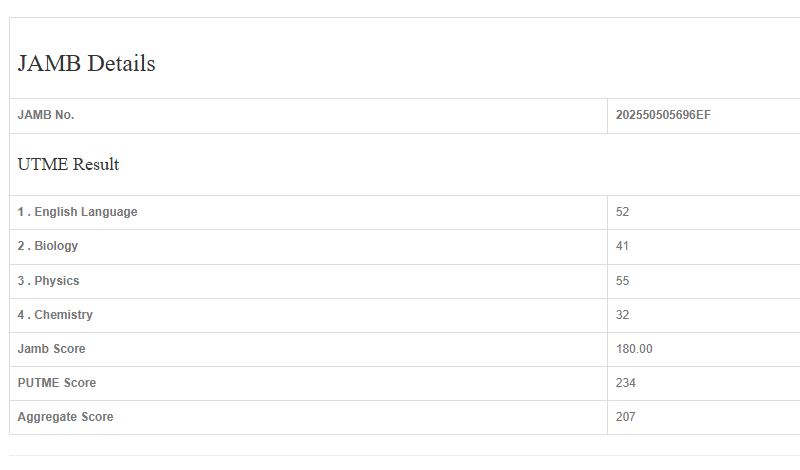
Task: Click the number 1 before English Language
Action: pyautogui.click(x=21, y=212)
